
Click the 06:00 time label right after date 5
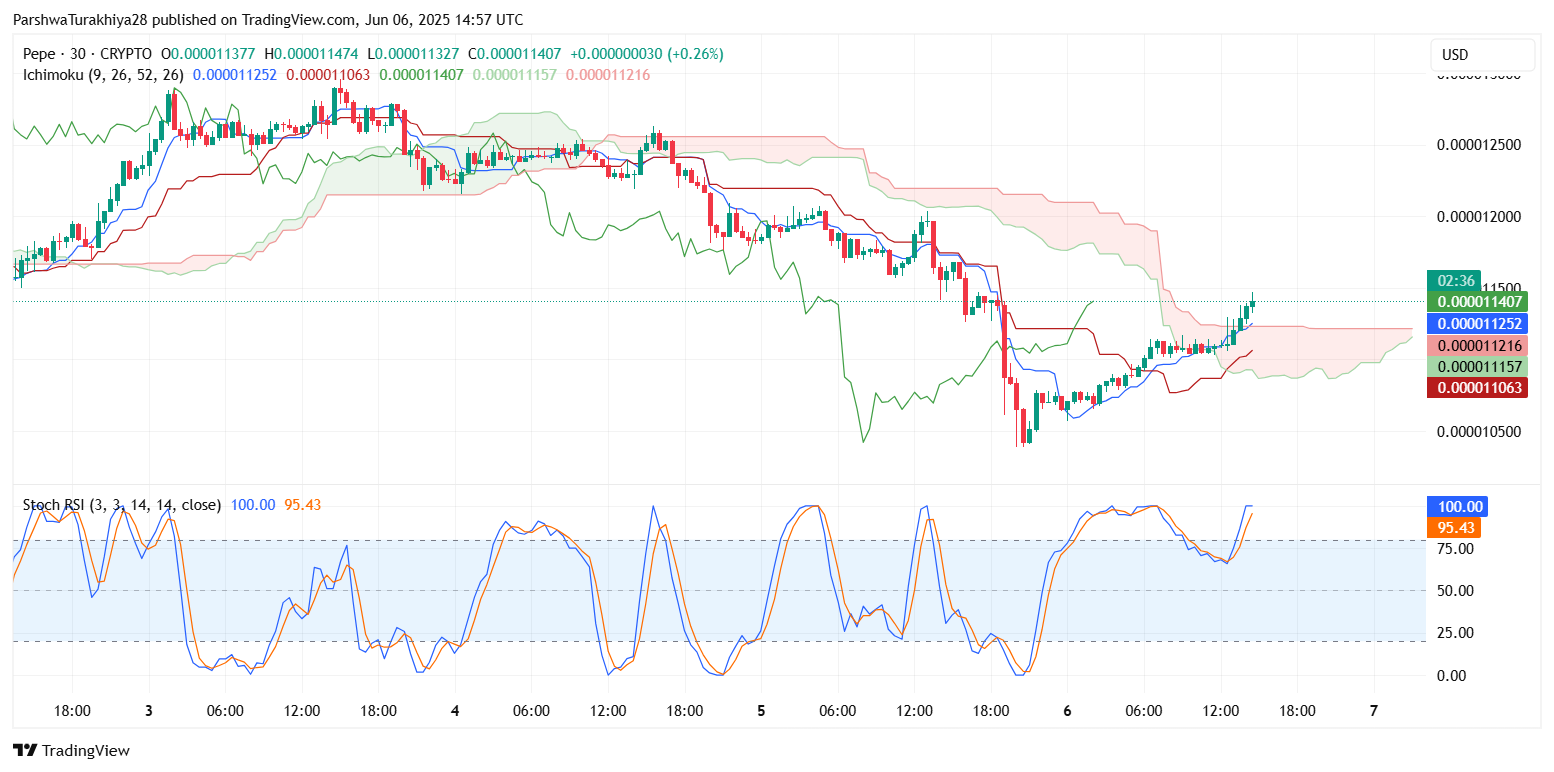[x=838, y=712]
